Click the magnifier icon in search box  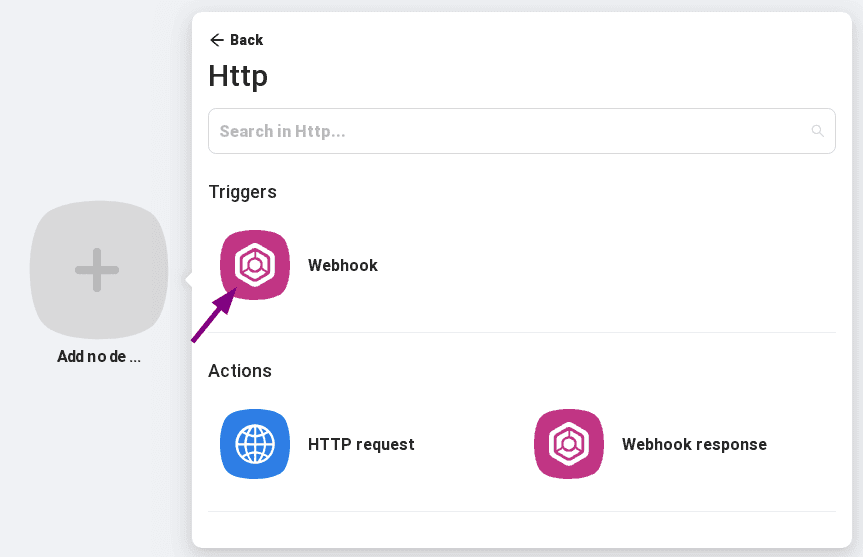[817, 131]
